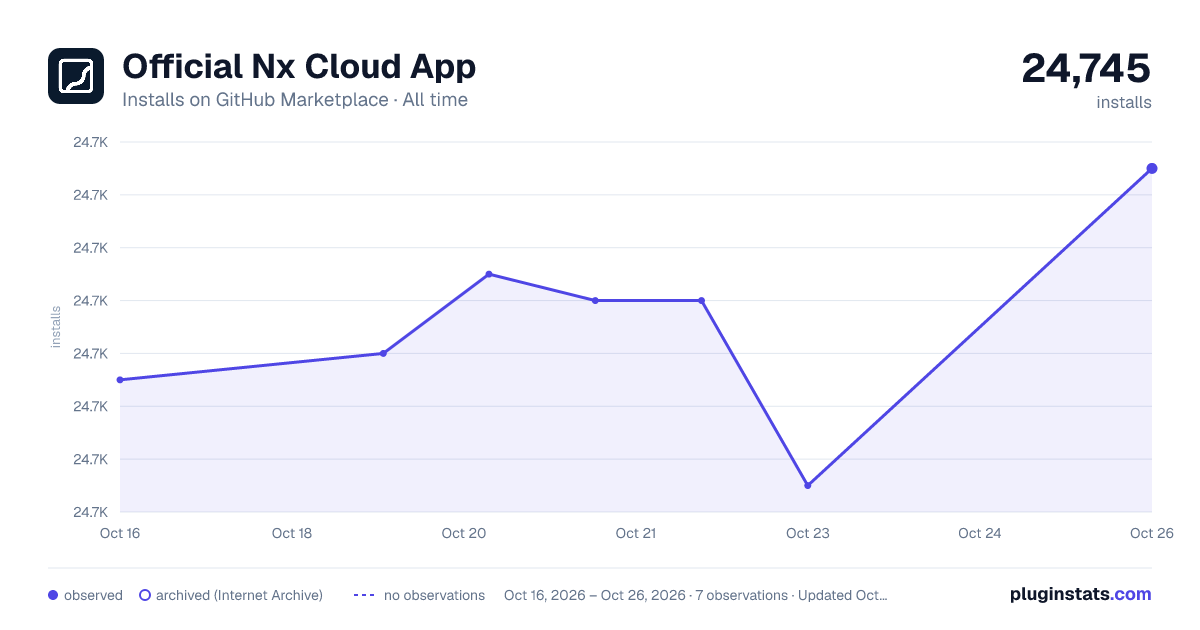
Task: Click the 'Oct 16' x-axis label
Action: pyautogui.click(x=120, y=533)
